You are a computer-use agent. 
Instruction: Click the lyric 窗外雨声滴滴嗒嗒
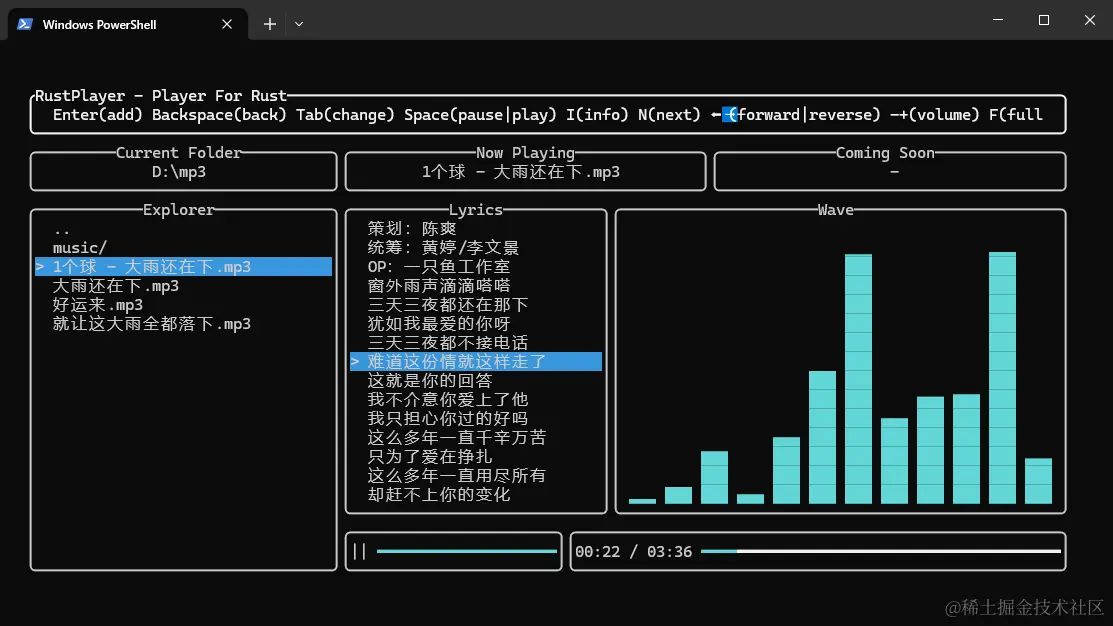point(439,286)
